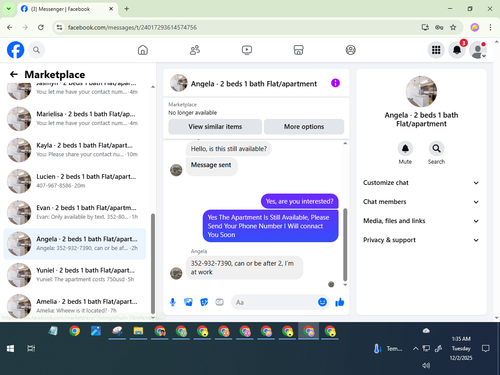This screenshot has height=375, width=500.
Task: Open Chrome profile avatar
Action: [x=475, y=27]
